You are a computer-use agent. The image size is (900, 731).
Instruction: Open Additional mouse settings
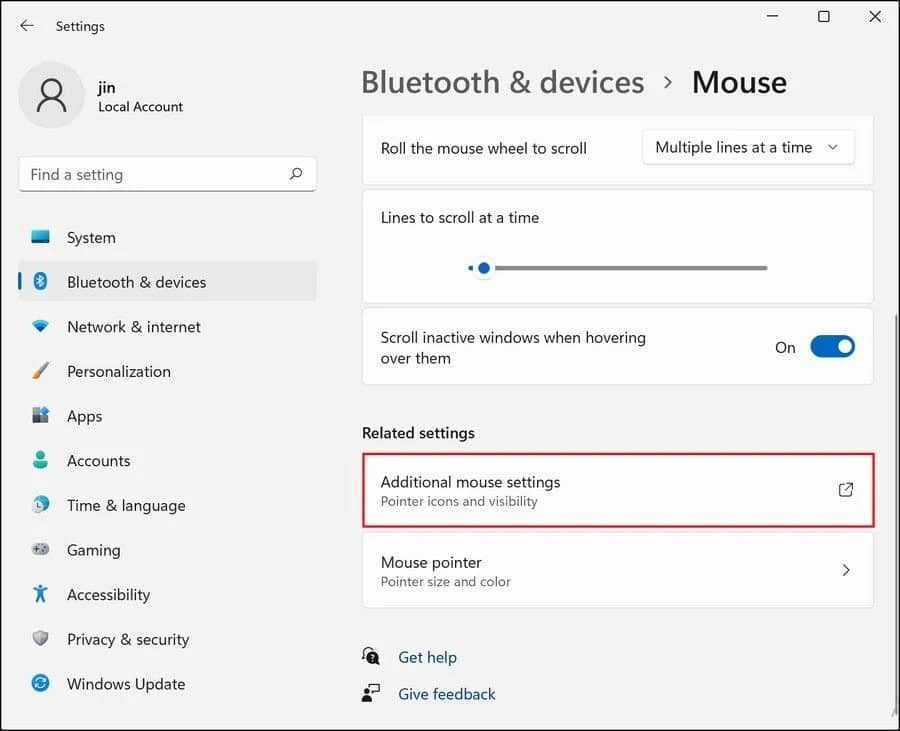(x=617, y=490)
